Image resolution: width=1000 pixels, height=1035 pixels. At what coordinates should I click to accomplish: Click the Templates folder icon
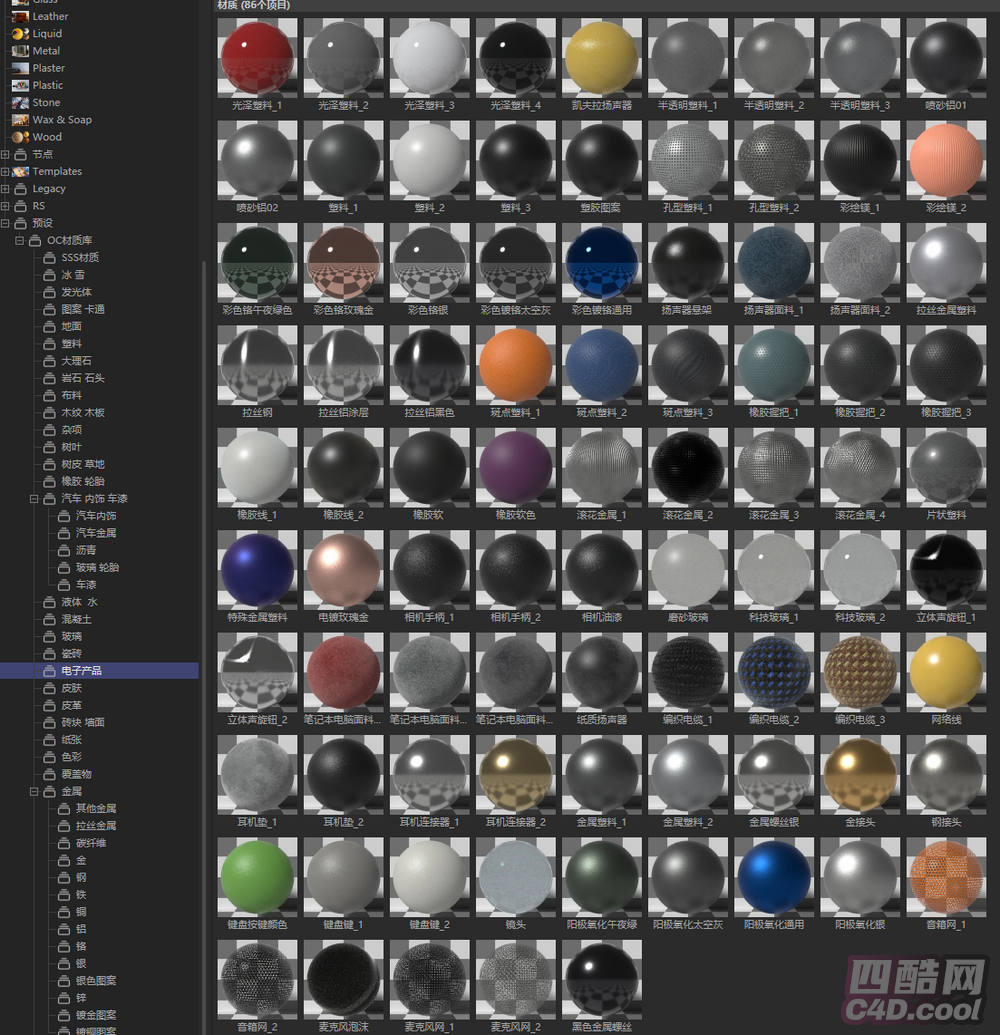pos(20,171)
